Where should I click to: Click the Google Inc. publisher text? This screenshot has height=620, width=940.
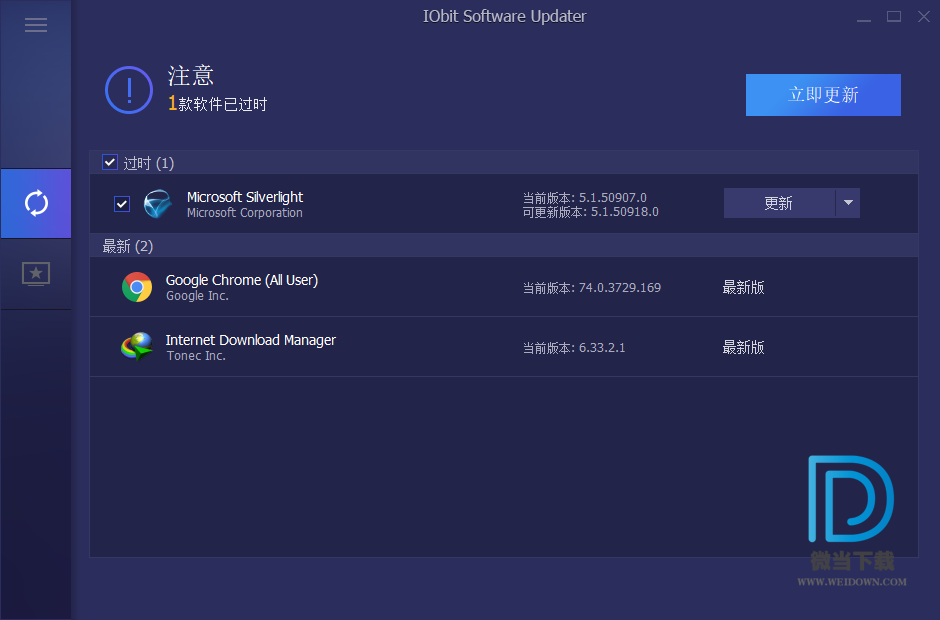[197, 296]
